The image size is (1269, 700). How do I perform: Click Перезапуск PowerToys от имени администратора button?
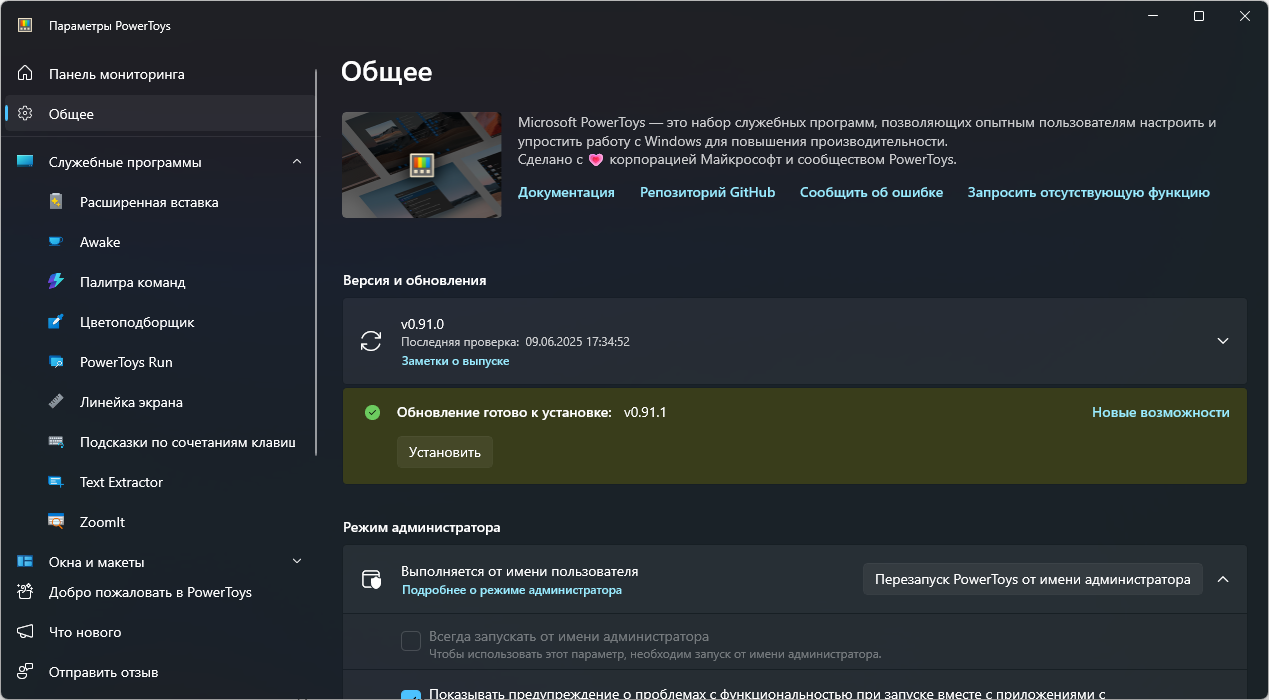click(1033, 579)
